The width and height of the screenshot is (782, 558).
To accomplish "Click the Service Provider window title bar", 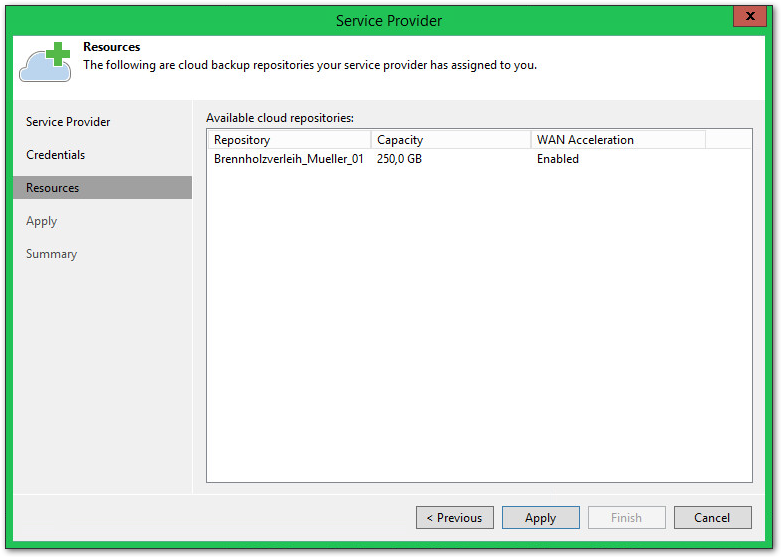I will tap(388, 20).
